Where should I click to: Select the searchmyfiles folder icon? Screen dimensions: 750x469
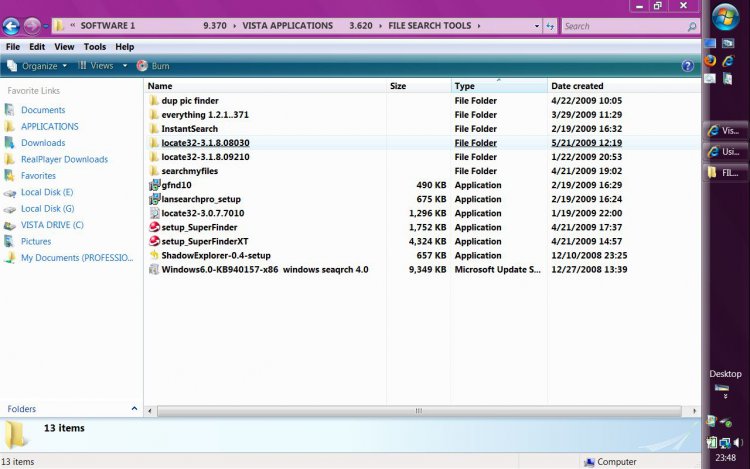(154, 171)
